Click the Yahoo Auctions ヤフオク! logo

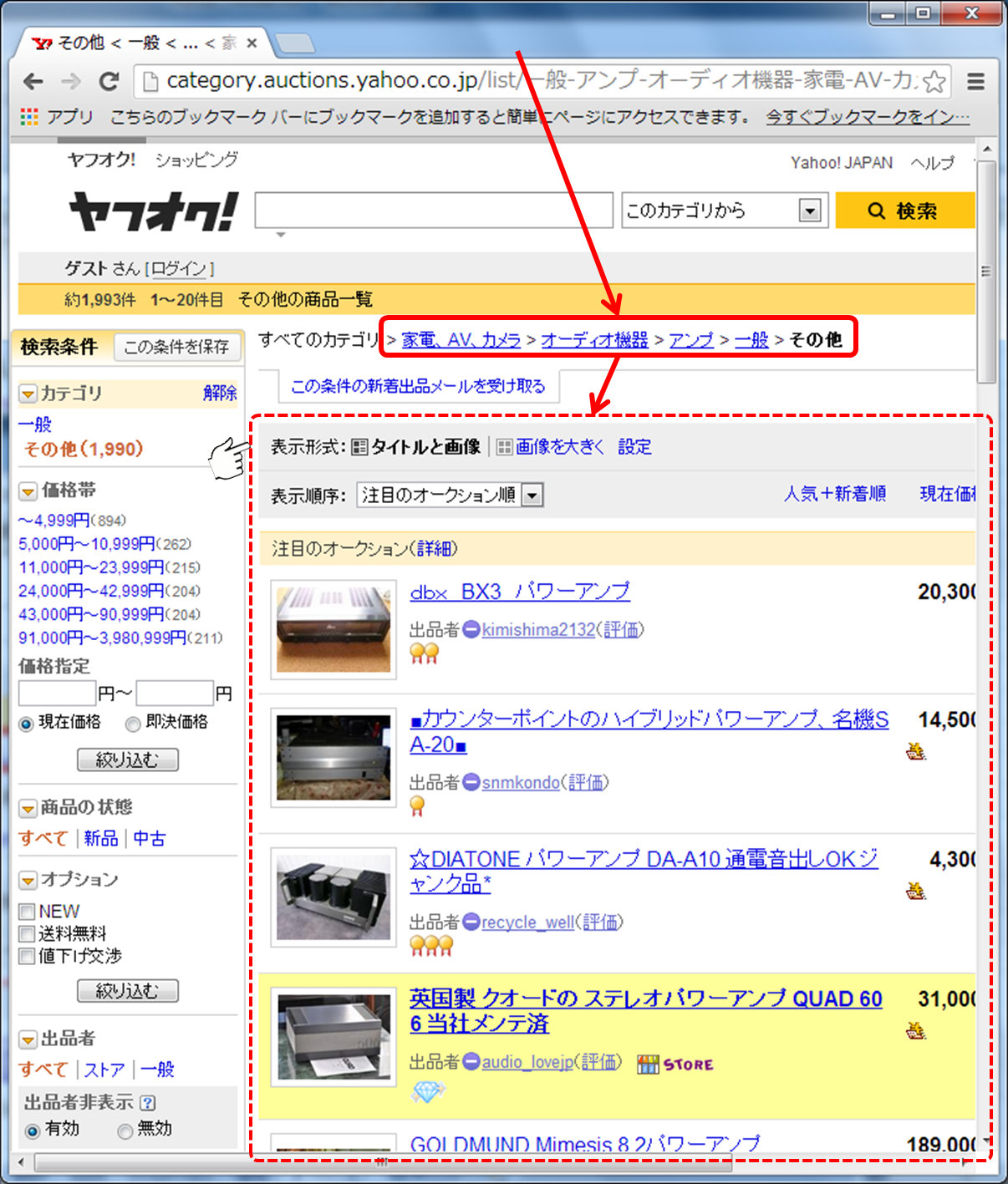[x=154, y=212]
